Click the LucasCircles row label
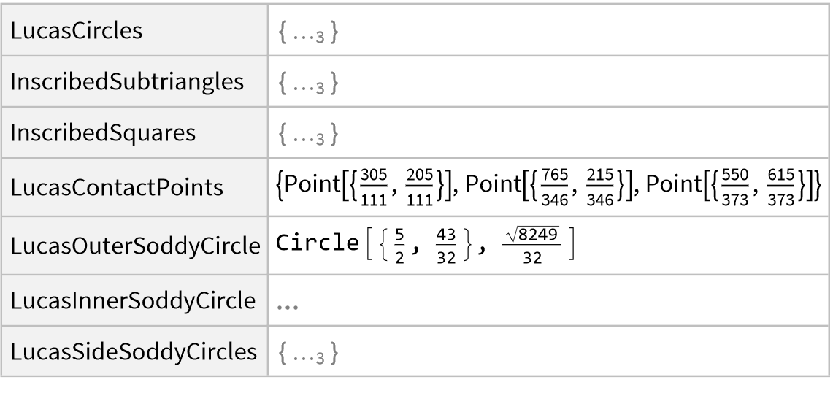The width and height of the screenshot is (832, 408). (76, 31)
